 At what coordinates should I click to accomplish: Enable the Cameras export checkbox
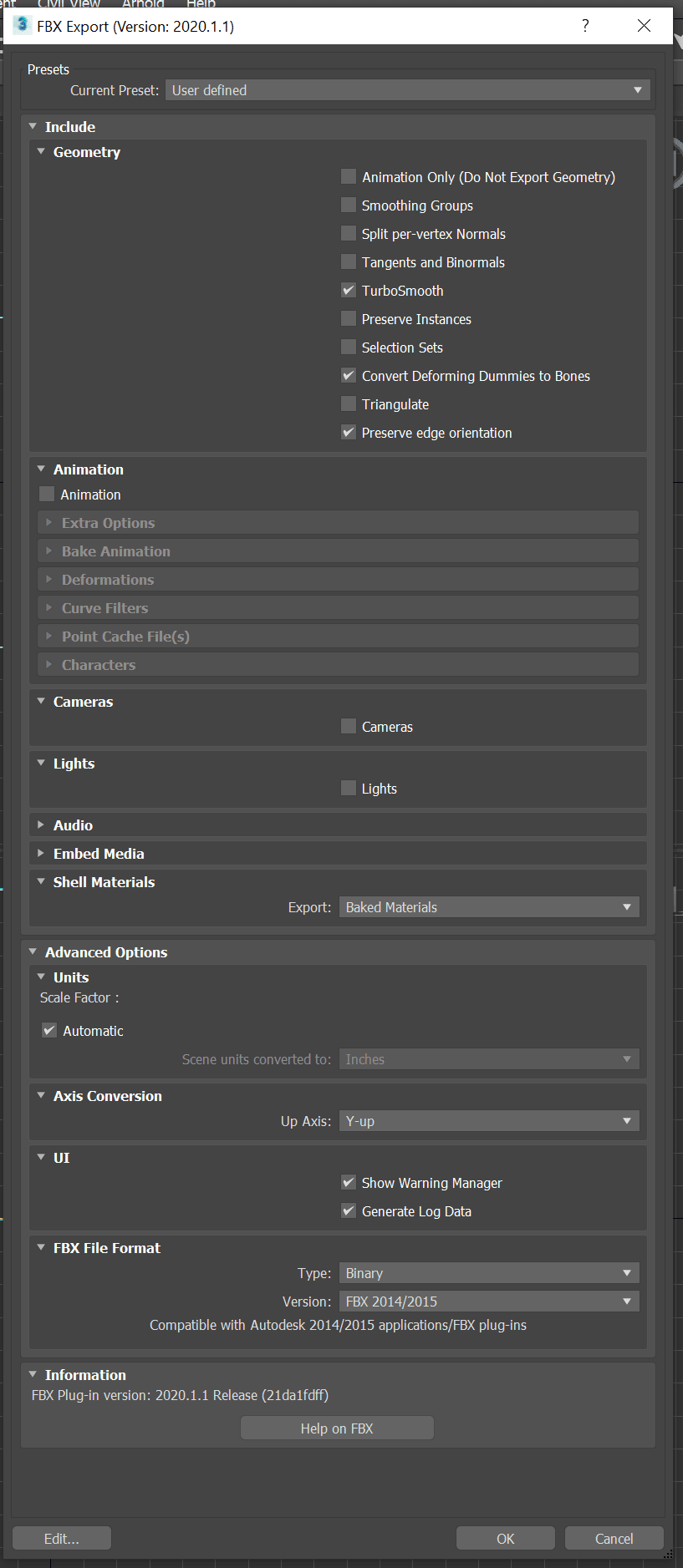coord(349,726)
